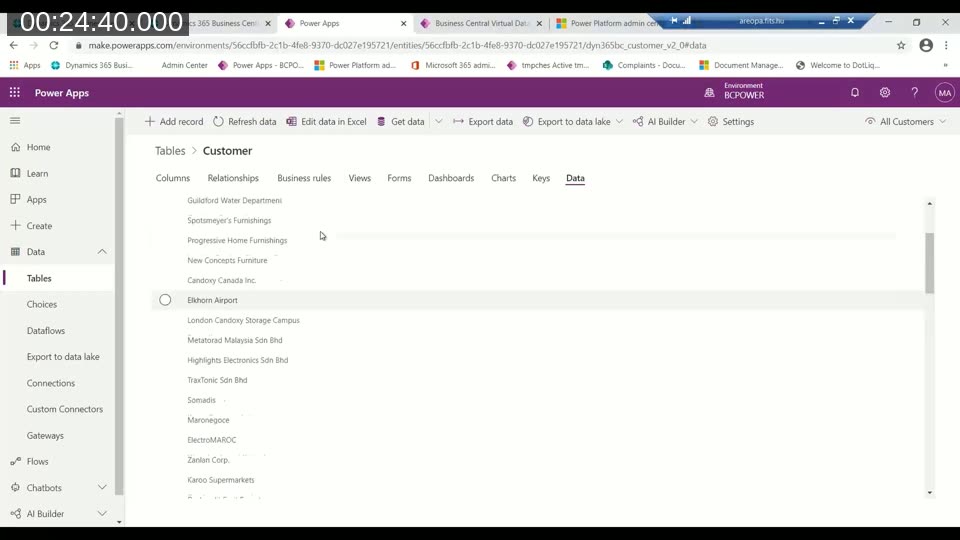Switch to the Views tab
Image resolution: width=960 pixels, height=540 pixels.
[x=359, y=178]
